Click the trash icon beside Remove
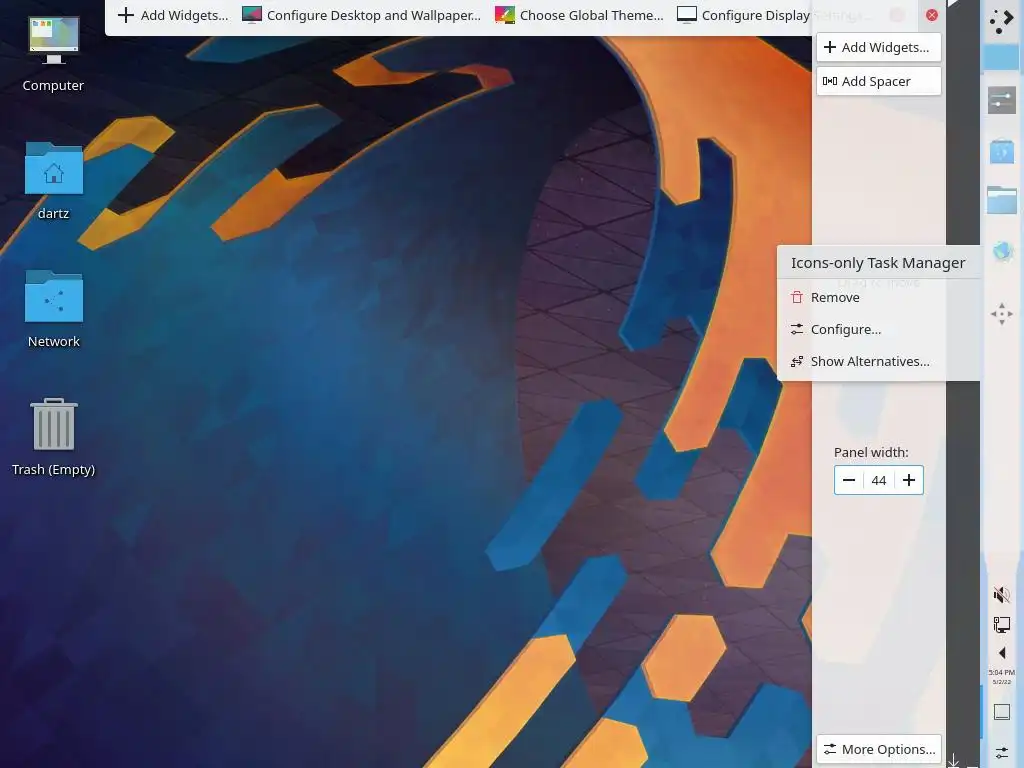 pos(797,297)
